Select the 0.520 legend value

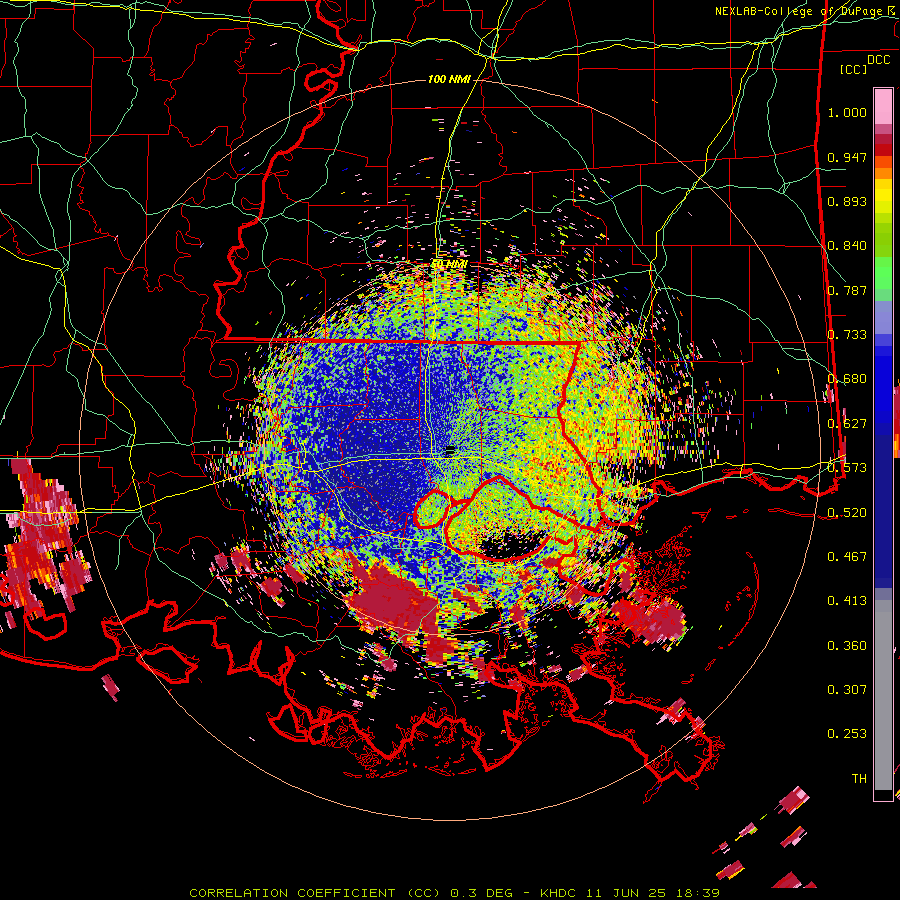click(847, 512)
